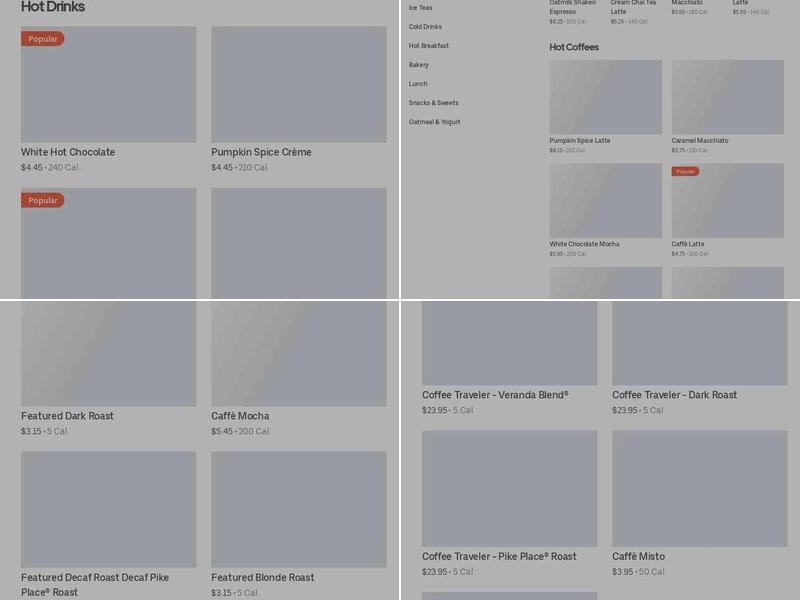The width and height of the screenshot is (800, 600).
Task: Open Featured Dark Roast item
Action: click(x=67, y=416)
